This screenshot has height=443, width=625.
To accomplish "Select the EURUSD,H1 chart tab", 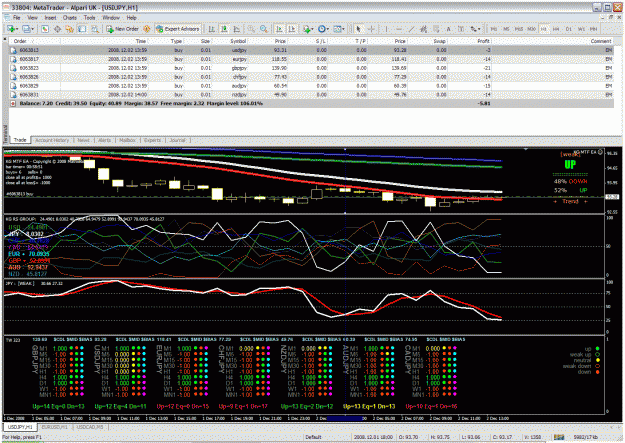I will [55, 427].
